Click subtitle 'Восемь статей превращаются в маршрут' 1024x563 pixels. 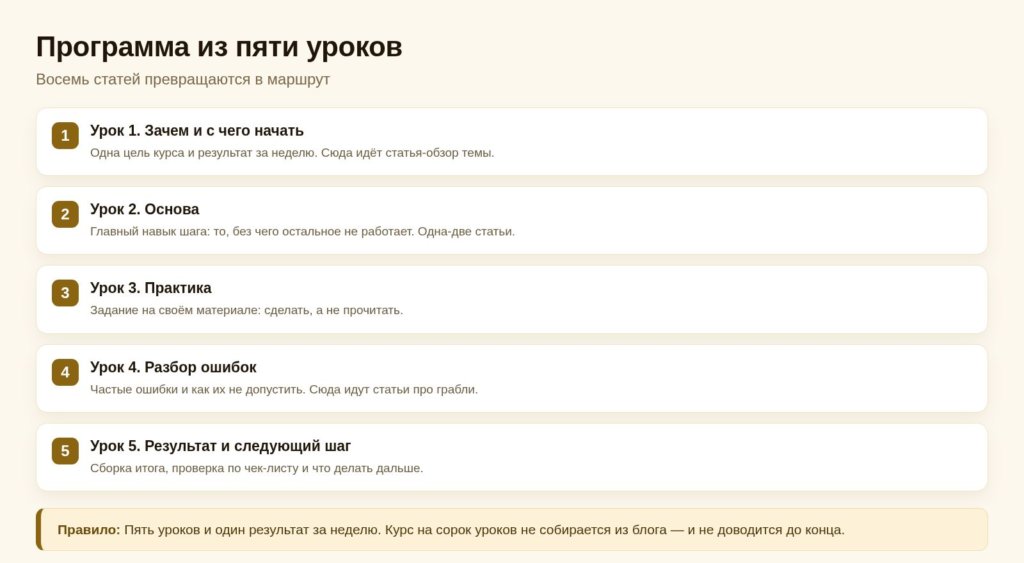click(183, 79)
